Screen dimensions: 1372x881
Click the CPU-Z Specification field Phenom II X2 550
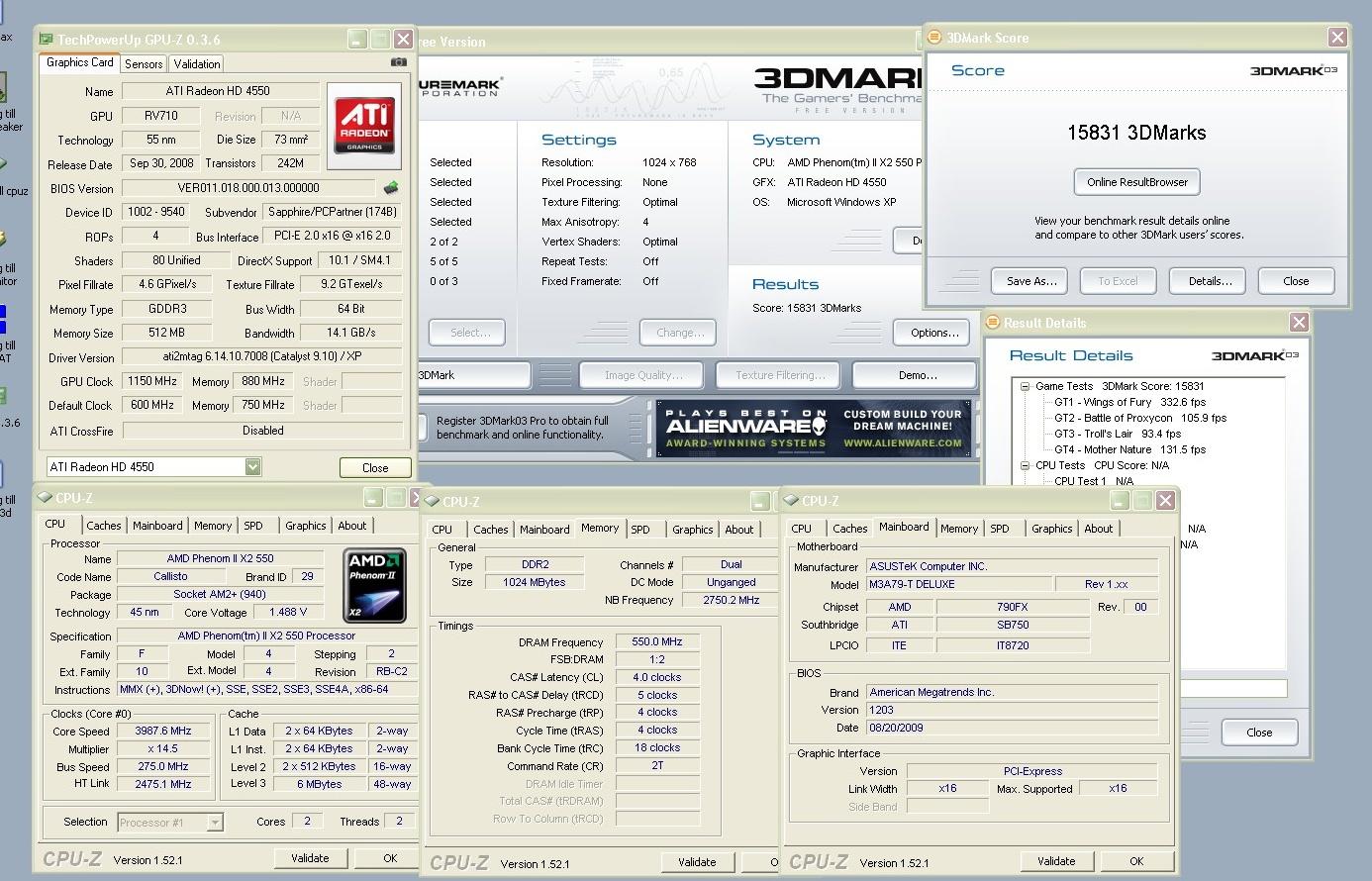266,636
